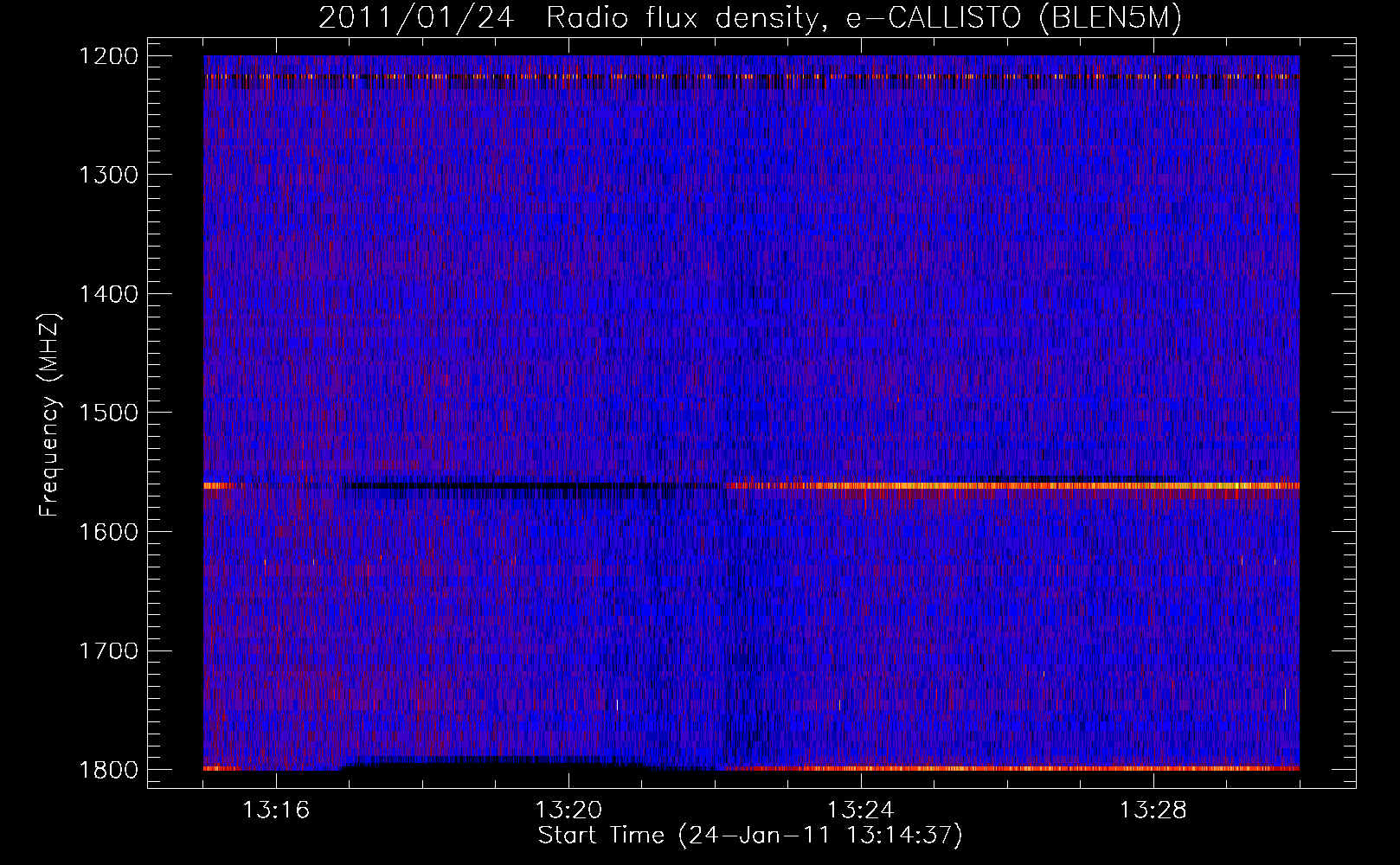This screenshot has height=865, width=1400.
Task: Click the 1600 frequency tick label
Action: 108,532
